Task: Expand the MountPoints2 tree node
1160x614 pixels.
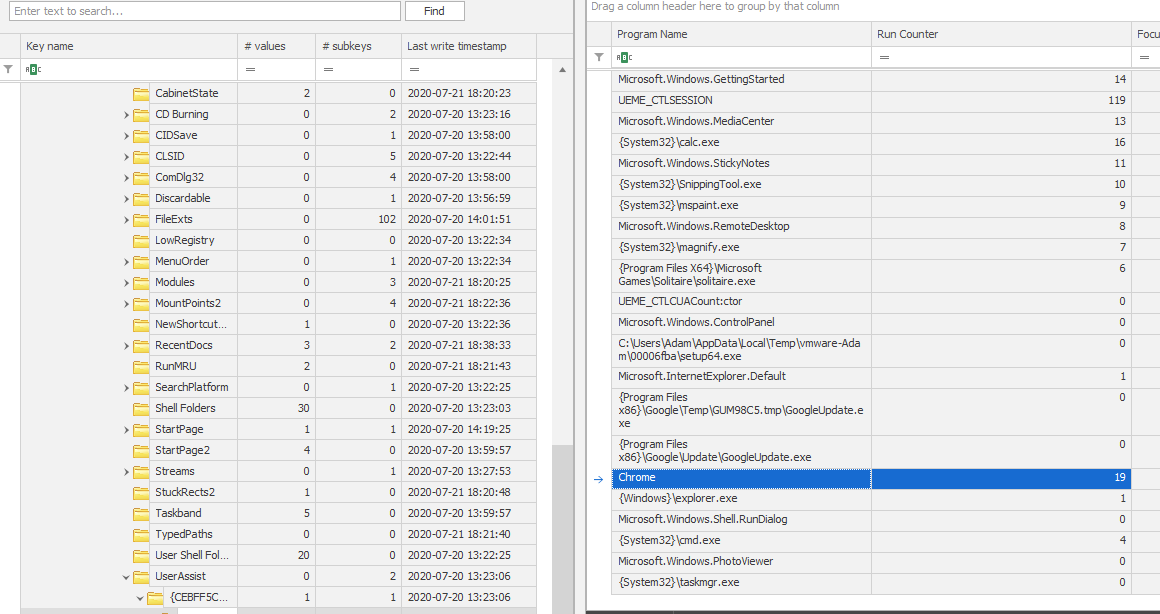Action: click(127, 303)
